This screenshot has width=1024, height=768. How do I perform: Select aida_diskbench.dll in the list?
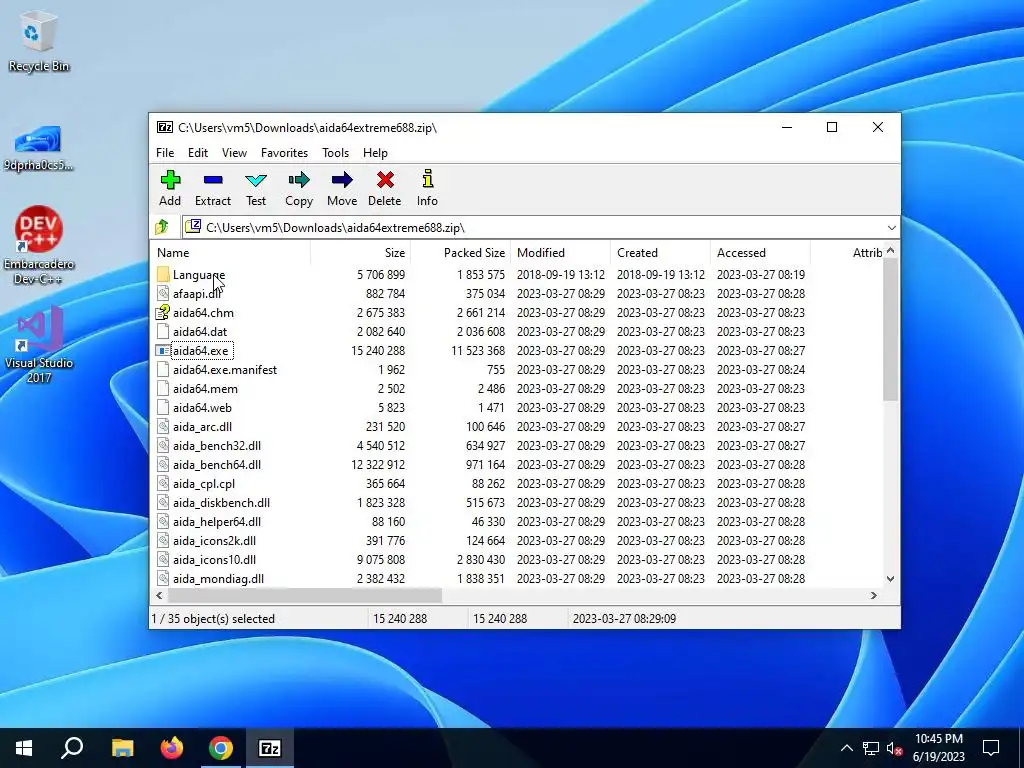coord(221,503)
